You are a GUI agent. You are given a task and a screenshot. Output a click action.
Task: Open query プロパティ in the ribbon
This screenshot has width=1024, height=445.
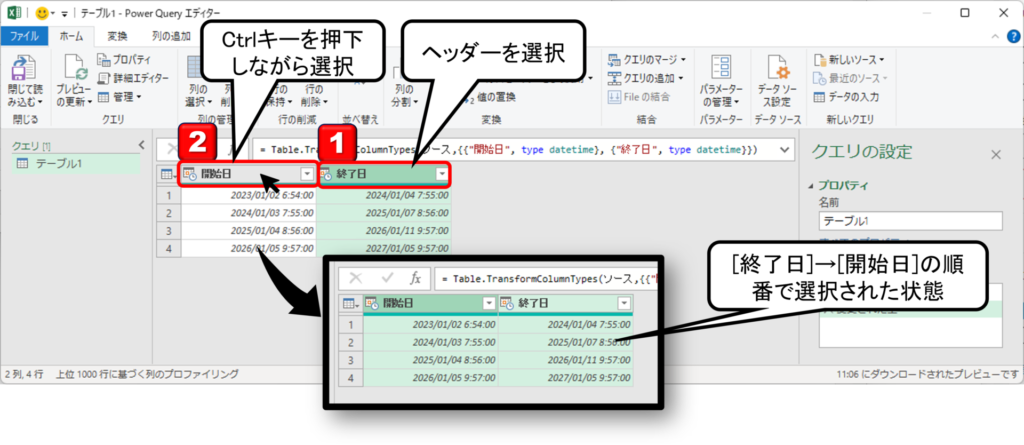(x=124, y=60)
